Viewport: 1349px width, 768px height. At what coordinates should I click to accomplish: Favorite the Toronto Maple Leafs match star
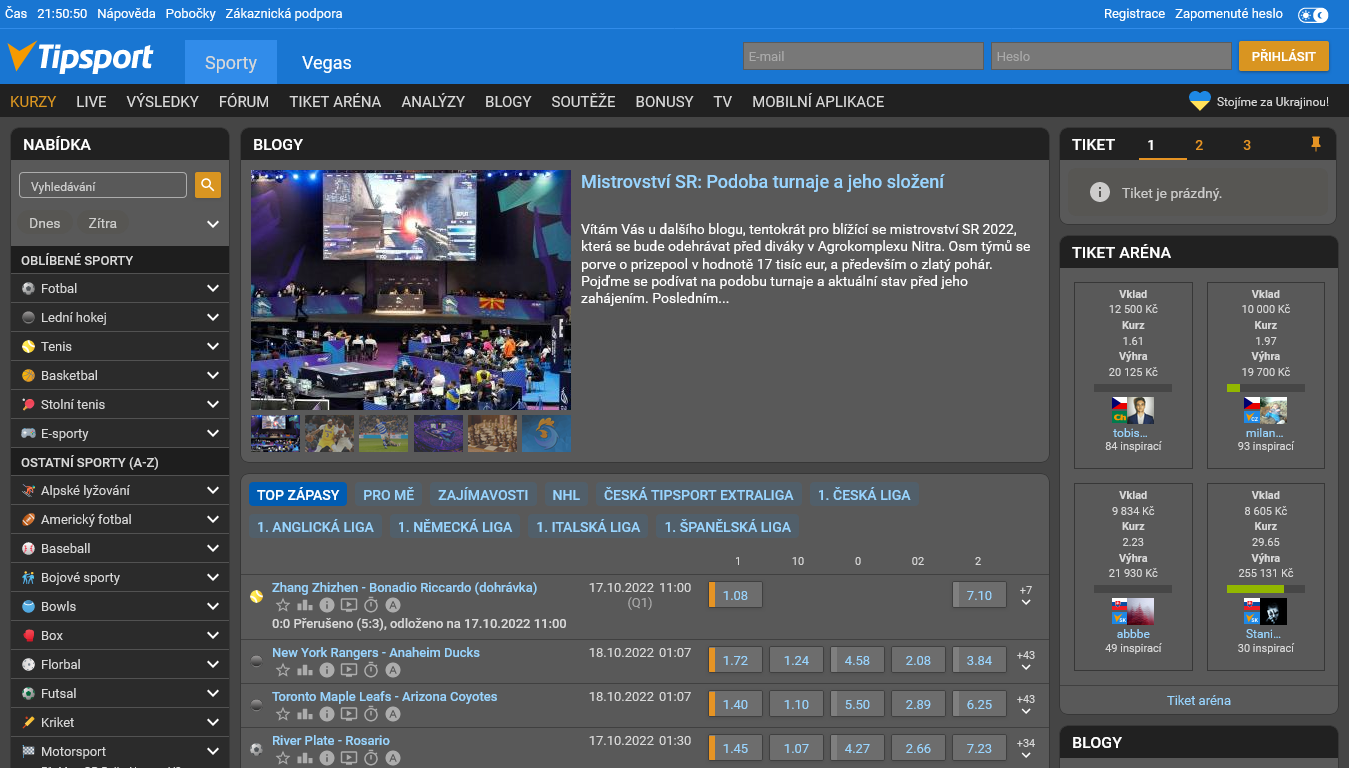[283, 714]
